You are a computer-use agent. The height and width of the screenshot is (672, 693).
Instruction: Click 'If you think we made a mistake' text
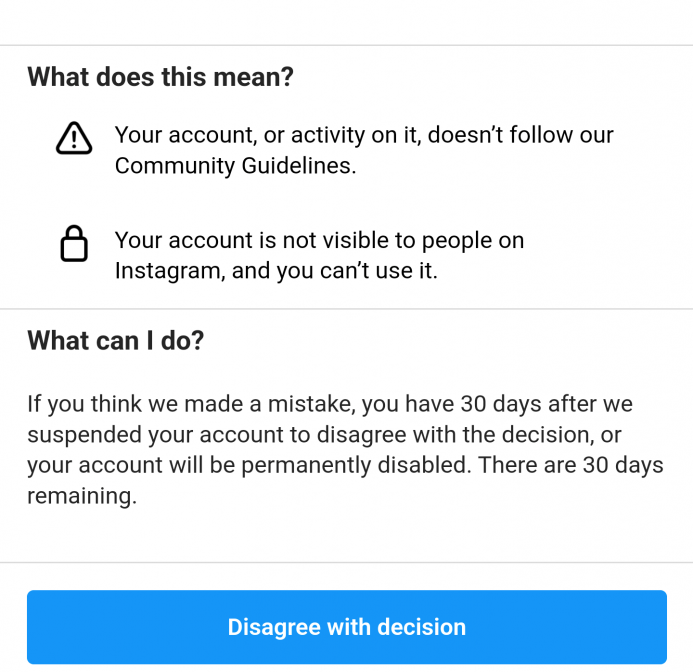point(191,404)
